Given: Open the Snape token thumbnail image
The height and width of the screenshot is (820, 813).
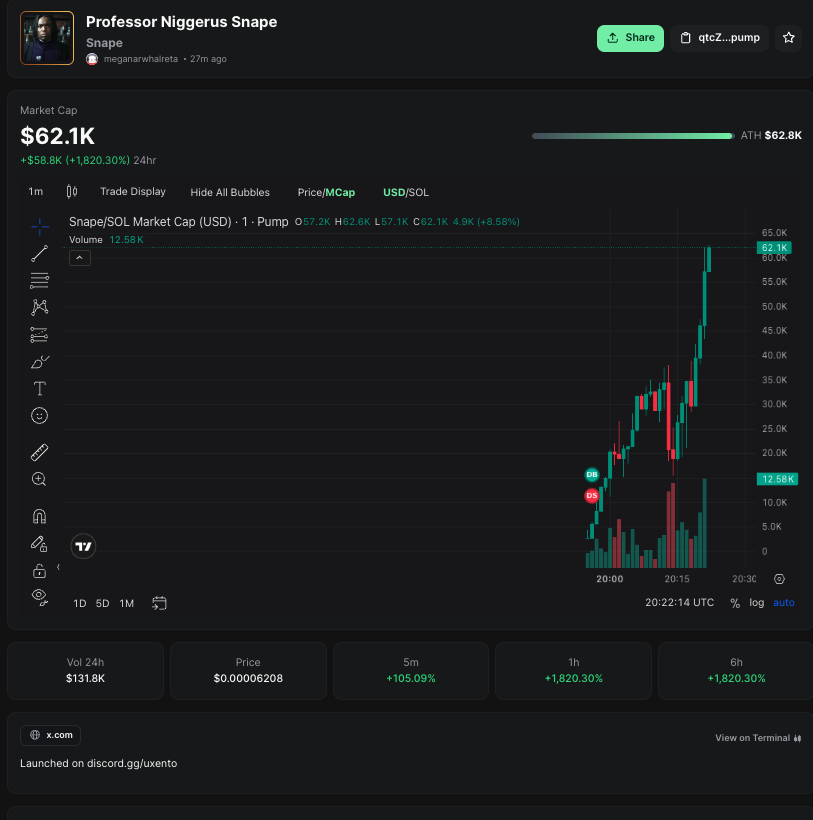Looking at the screenshot, I should [x=47, y=38].
